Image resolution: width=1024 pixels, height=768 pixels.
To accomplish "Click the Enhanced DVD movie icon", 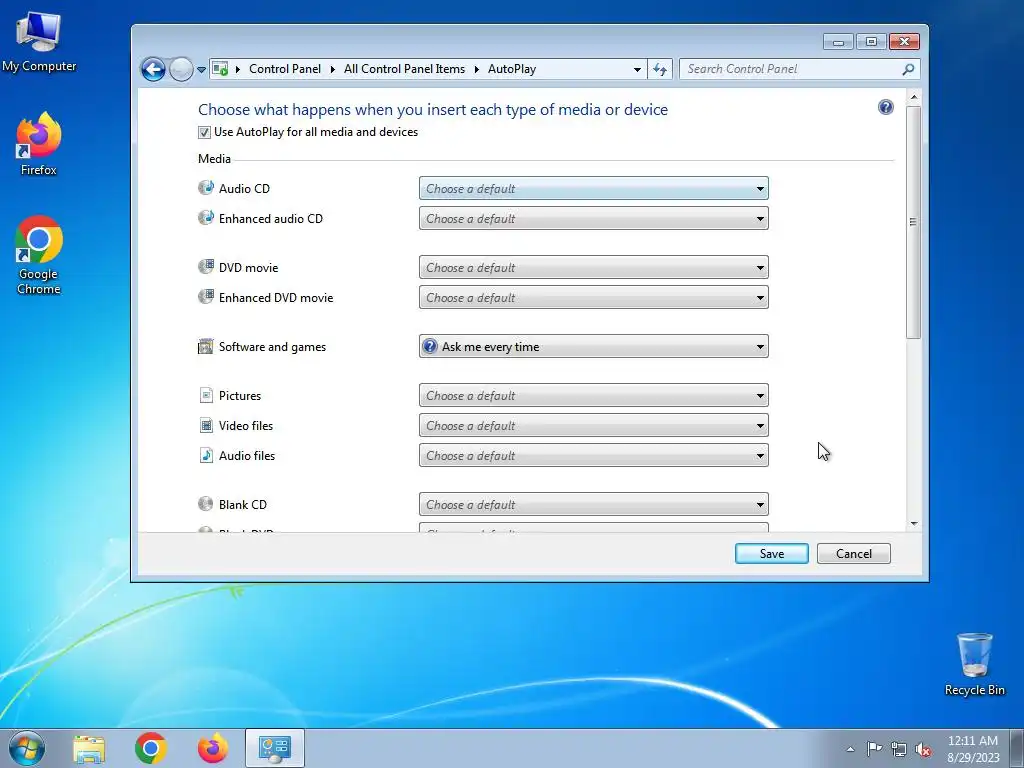I will [206, 297].
